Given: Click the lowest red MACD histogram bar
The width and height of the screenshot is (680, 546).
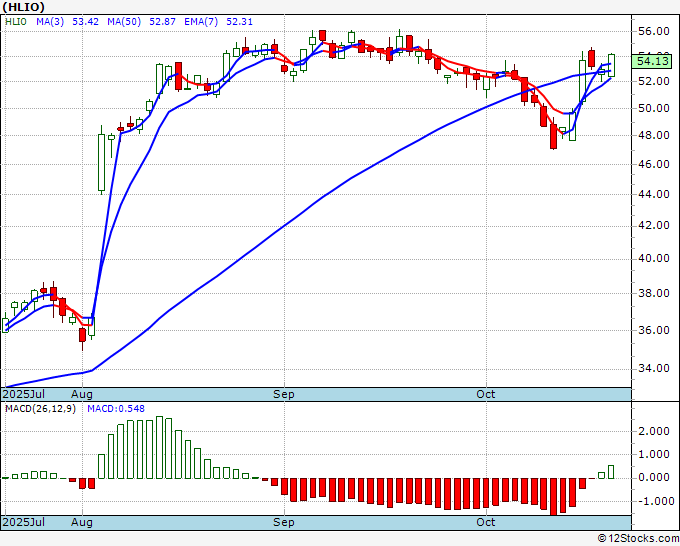Looking at the screenshot, I should (x=553, y=497).
